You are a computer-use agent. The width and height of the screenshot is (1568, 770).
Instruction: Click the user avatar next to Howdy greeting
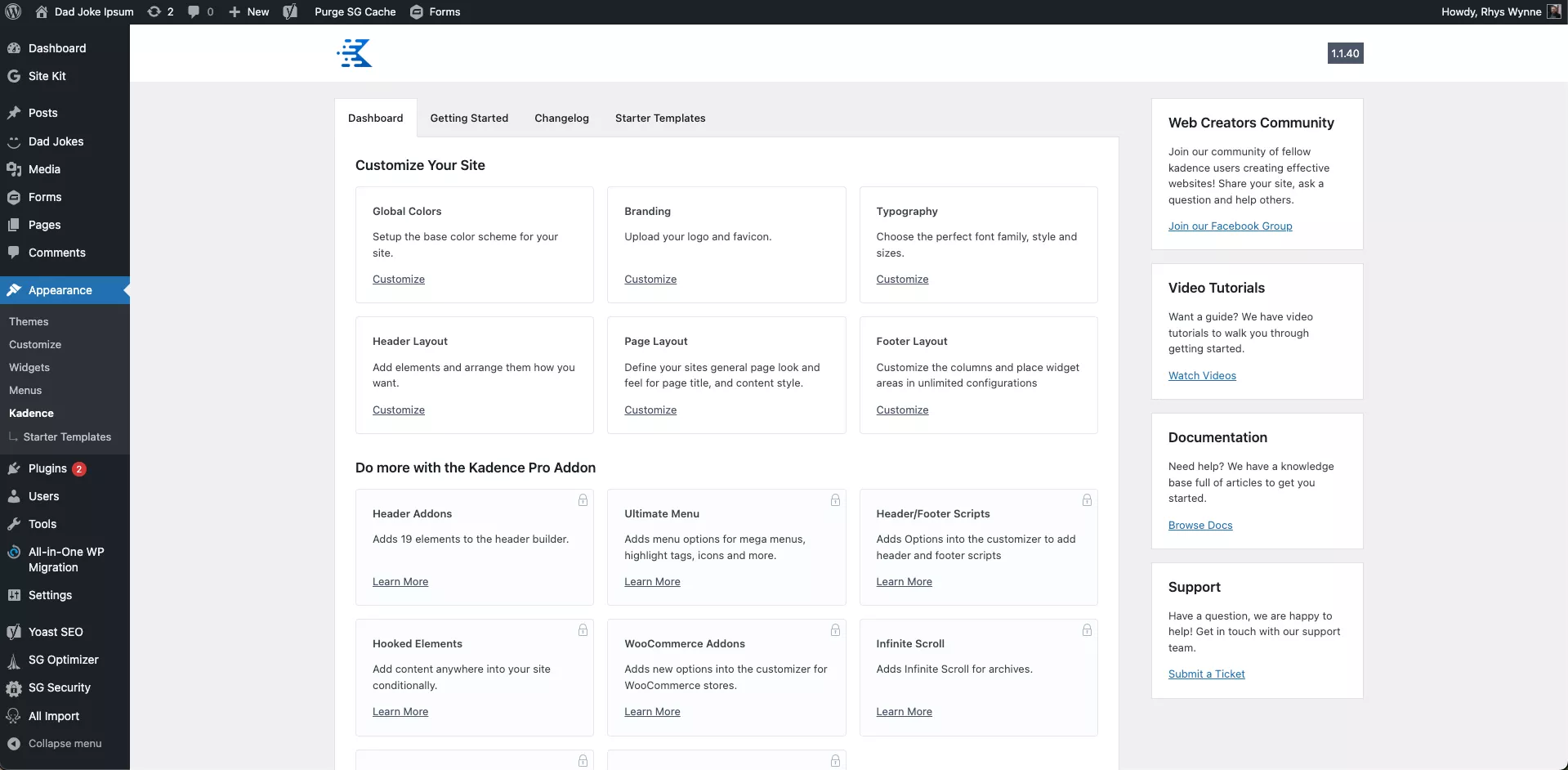1554,11
